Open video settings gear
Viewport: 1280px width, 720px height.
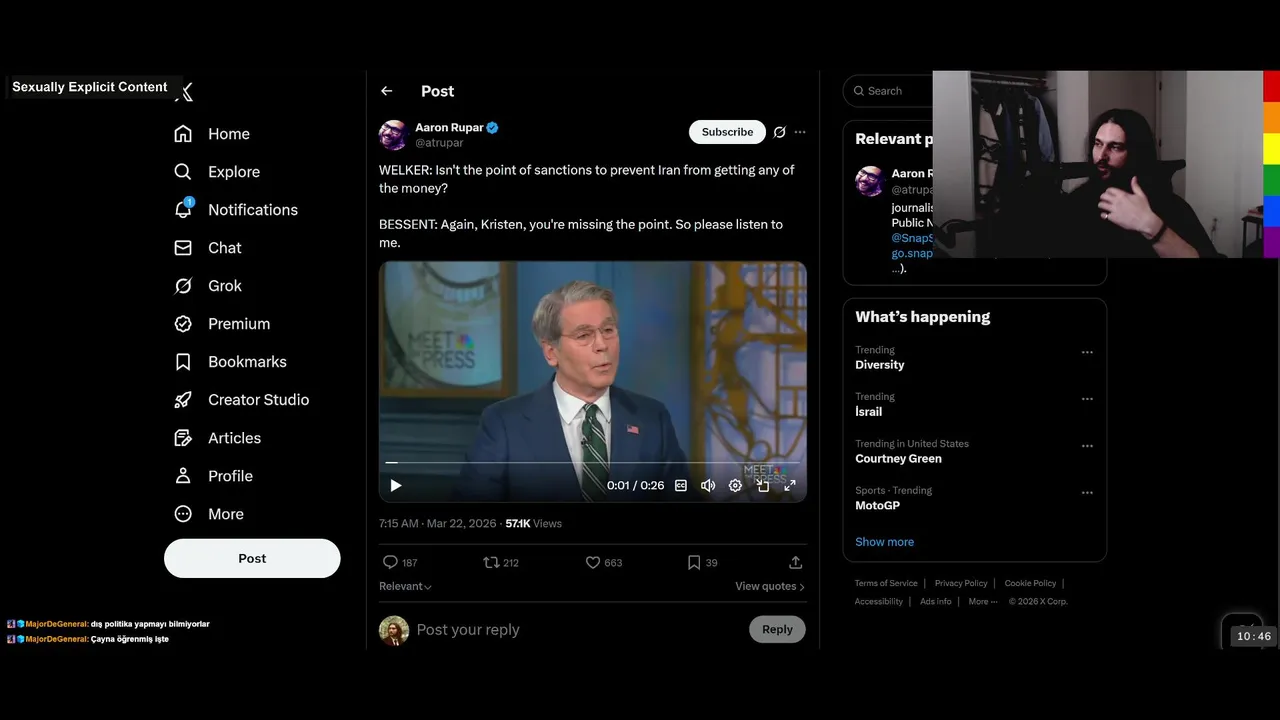[735, 485]
